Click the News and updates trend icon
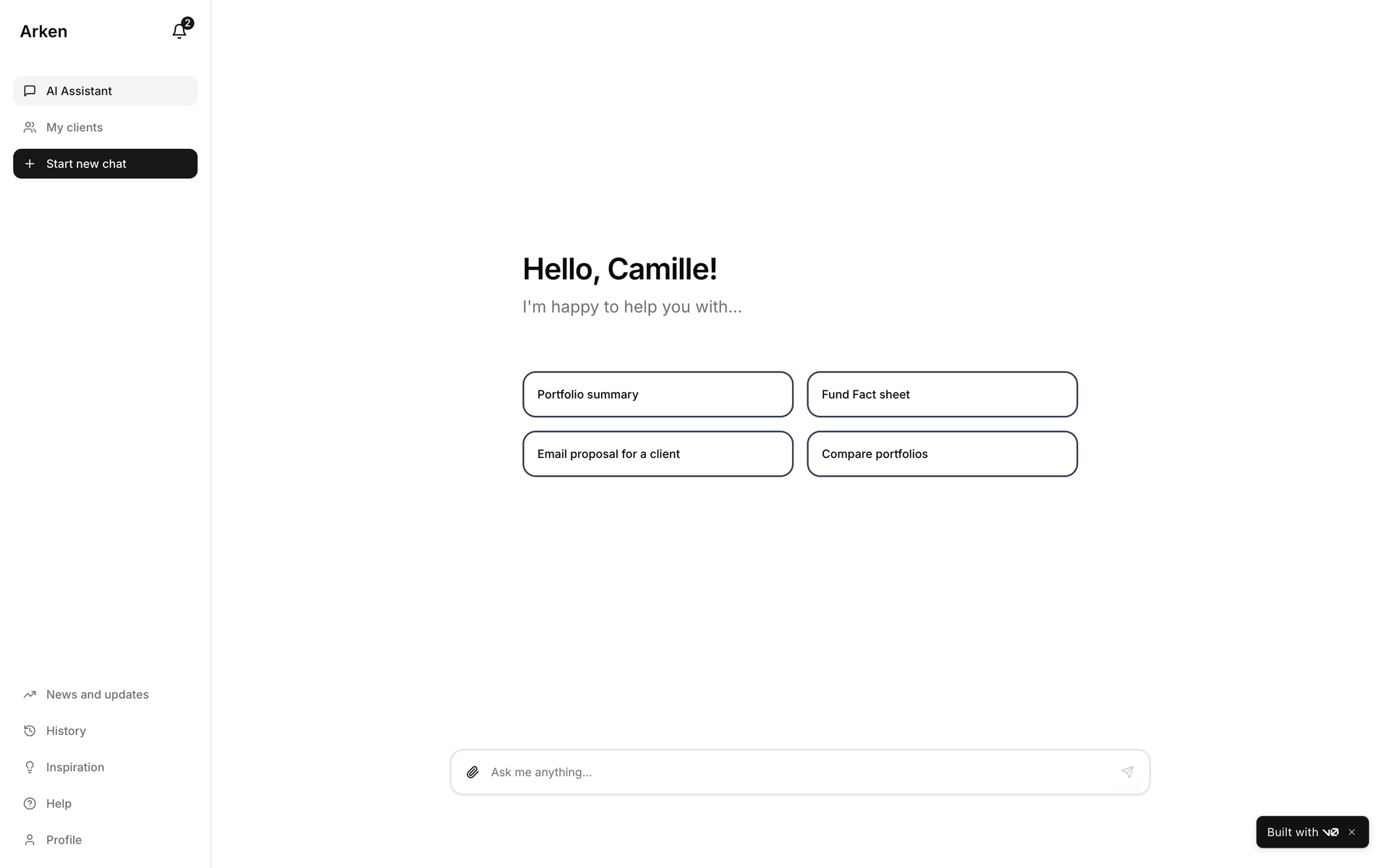Screen dimensions: 1389x868 [30, 694]
